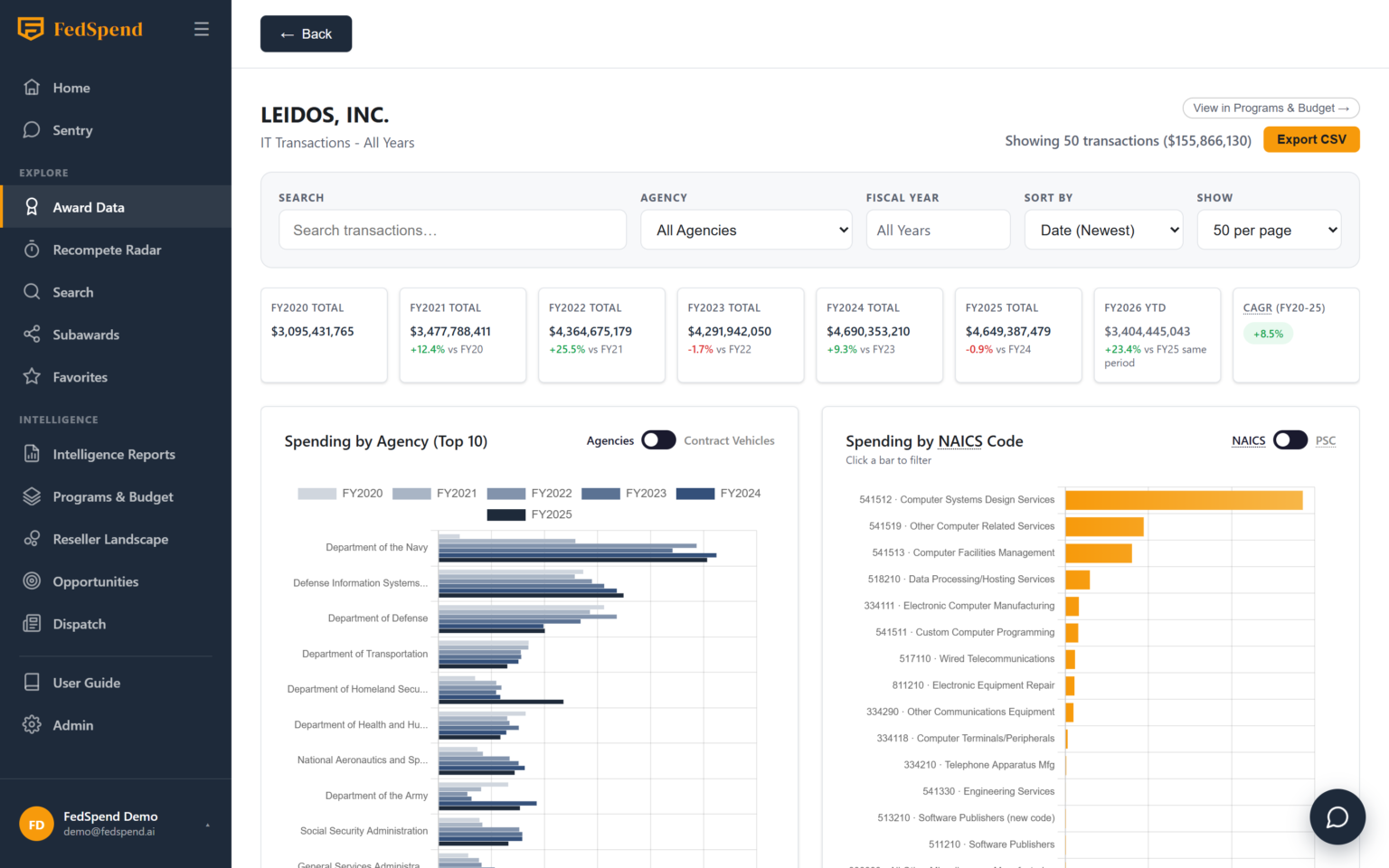Click Recompete Radar clock icon
The height and width of the screenshot is (868, 1389).
point(32,250)
